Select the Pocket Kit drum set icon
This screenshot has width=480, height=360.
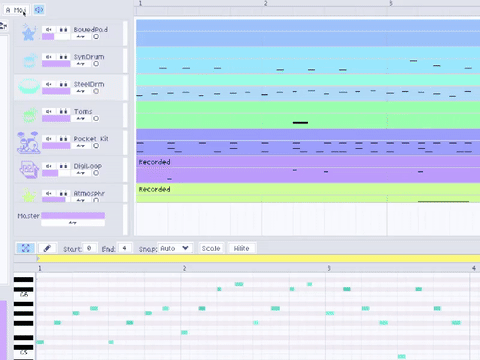coord(29,142)
